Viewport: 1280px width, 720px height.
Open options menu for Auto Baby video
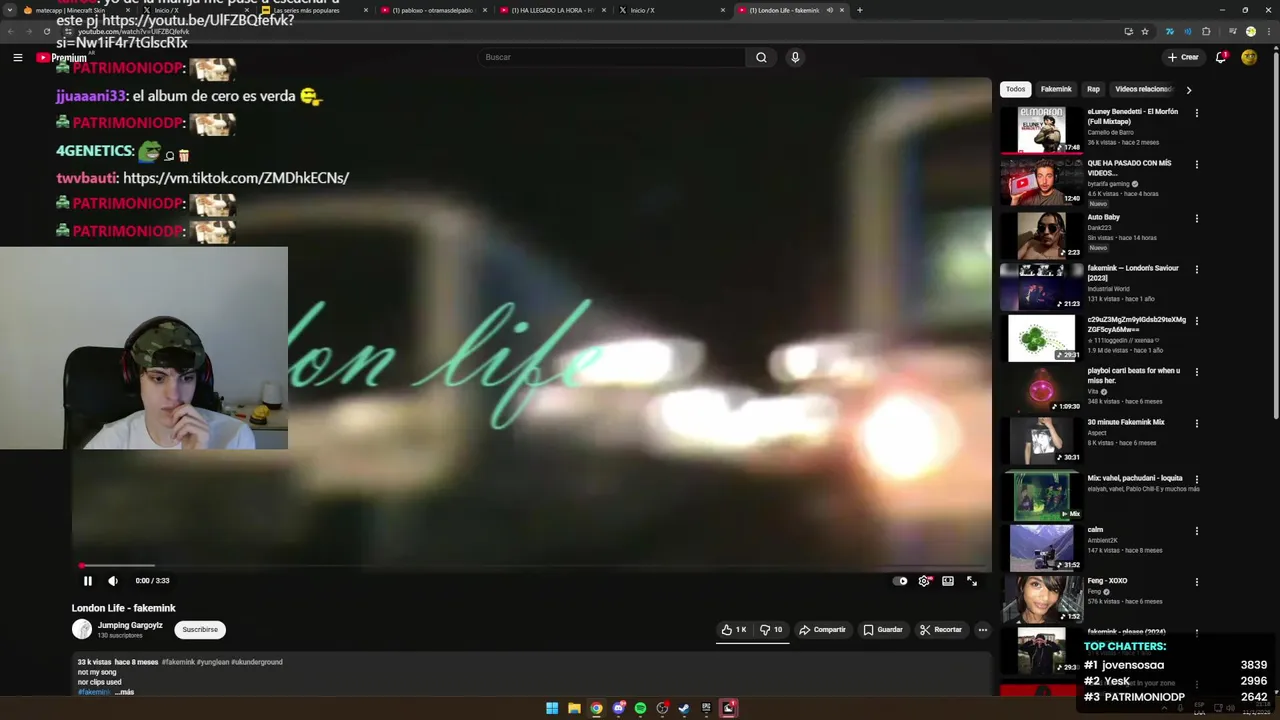click(x=1196, y=218)
